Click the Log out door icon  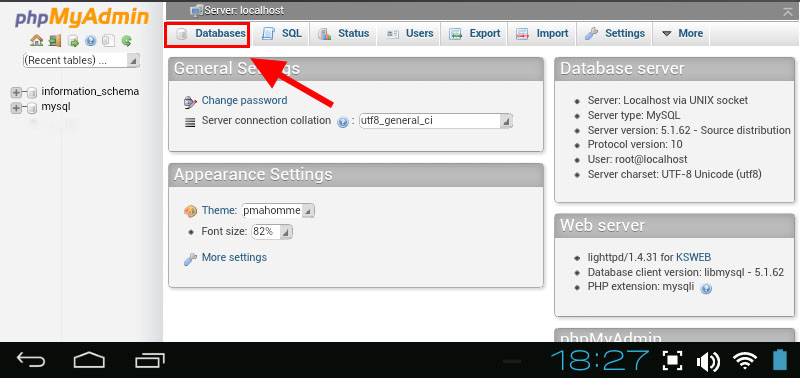[x=55, y=40]
